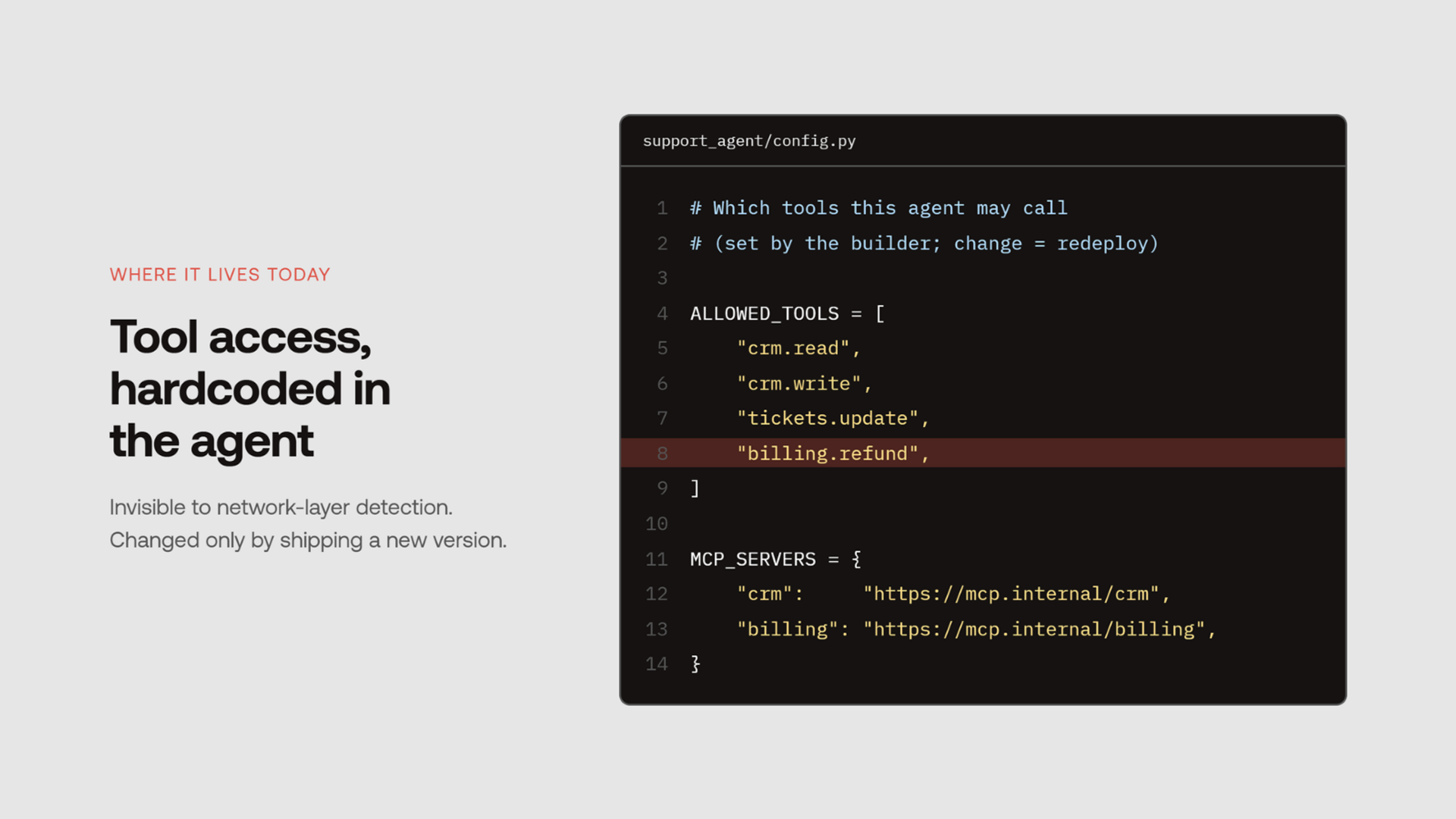Click 'Invisible to network-layer detection.' line
Screen dimensions: 1456x819
[281, 507]
